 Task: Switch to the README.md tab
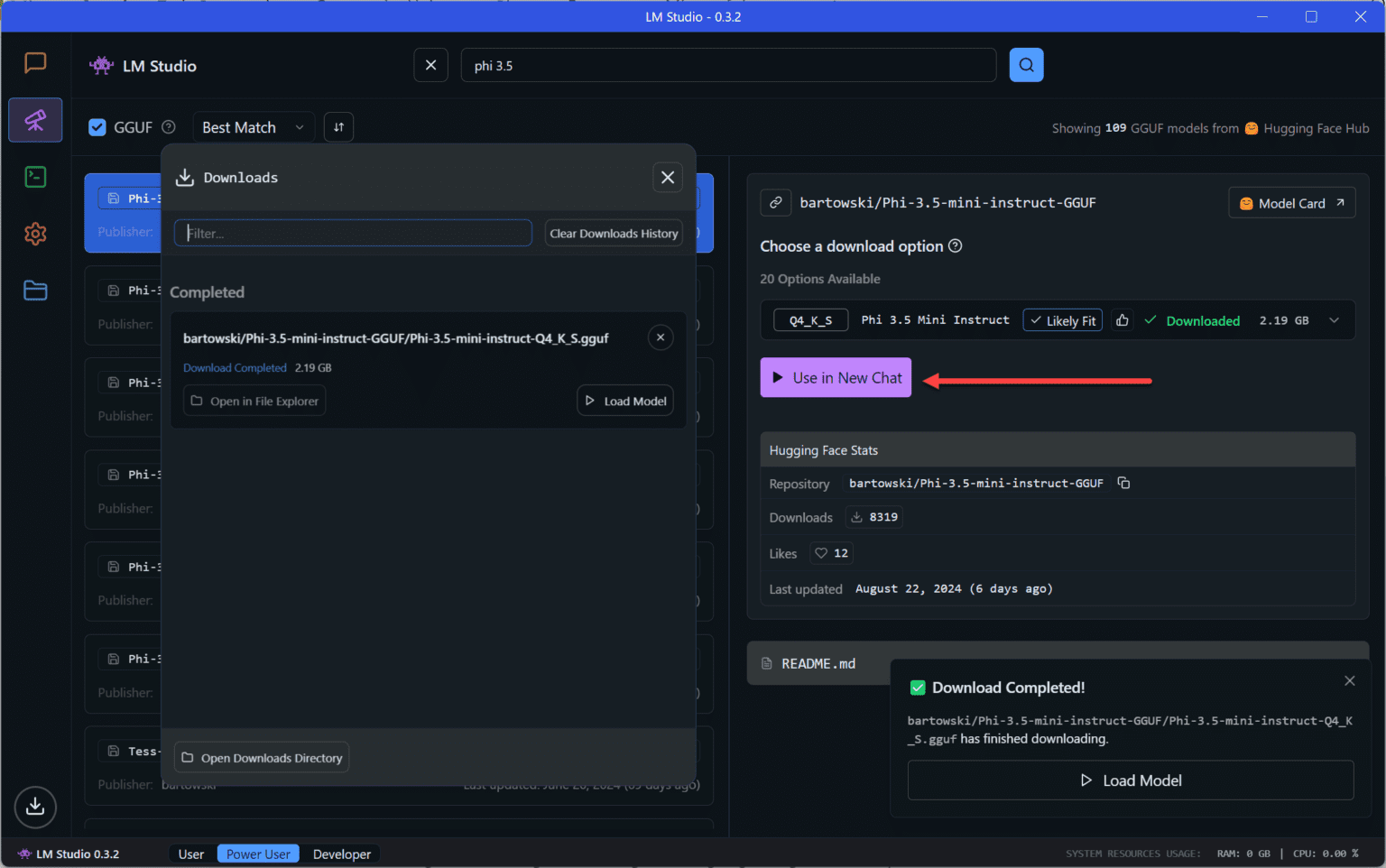[817, 663]
